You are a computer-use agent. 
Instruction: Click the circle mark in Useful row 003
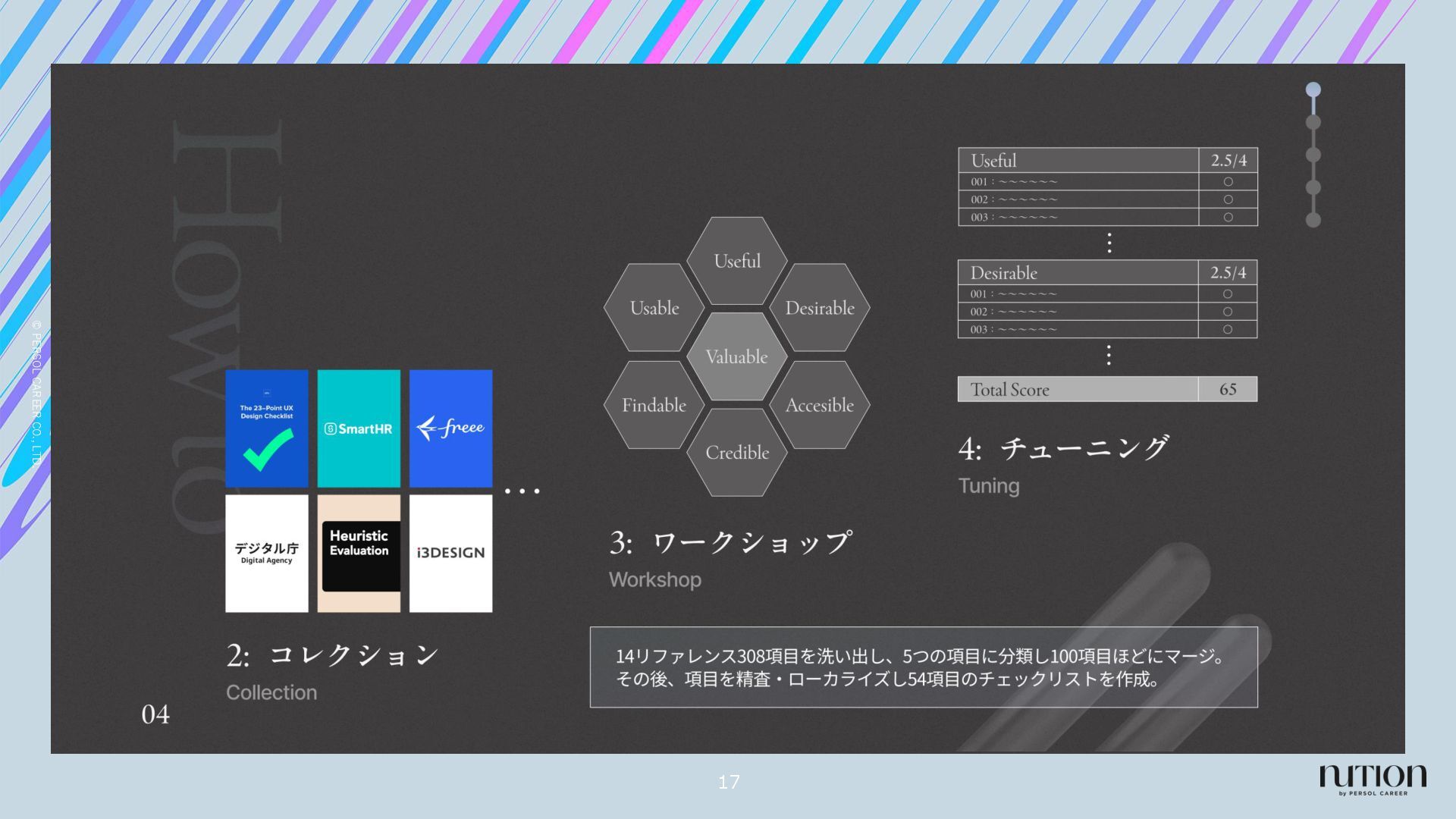coord(1228,217)
